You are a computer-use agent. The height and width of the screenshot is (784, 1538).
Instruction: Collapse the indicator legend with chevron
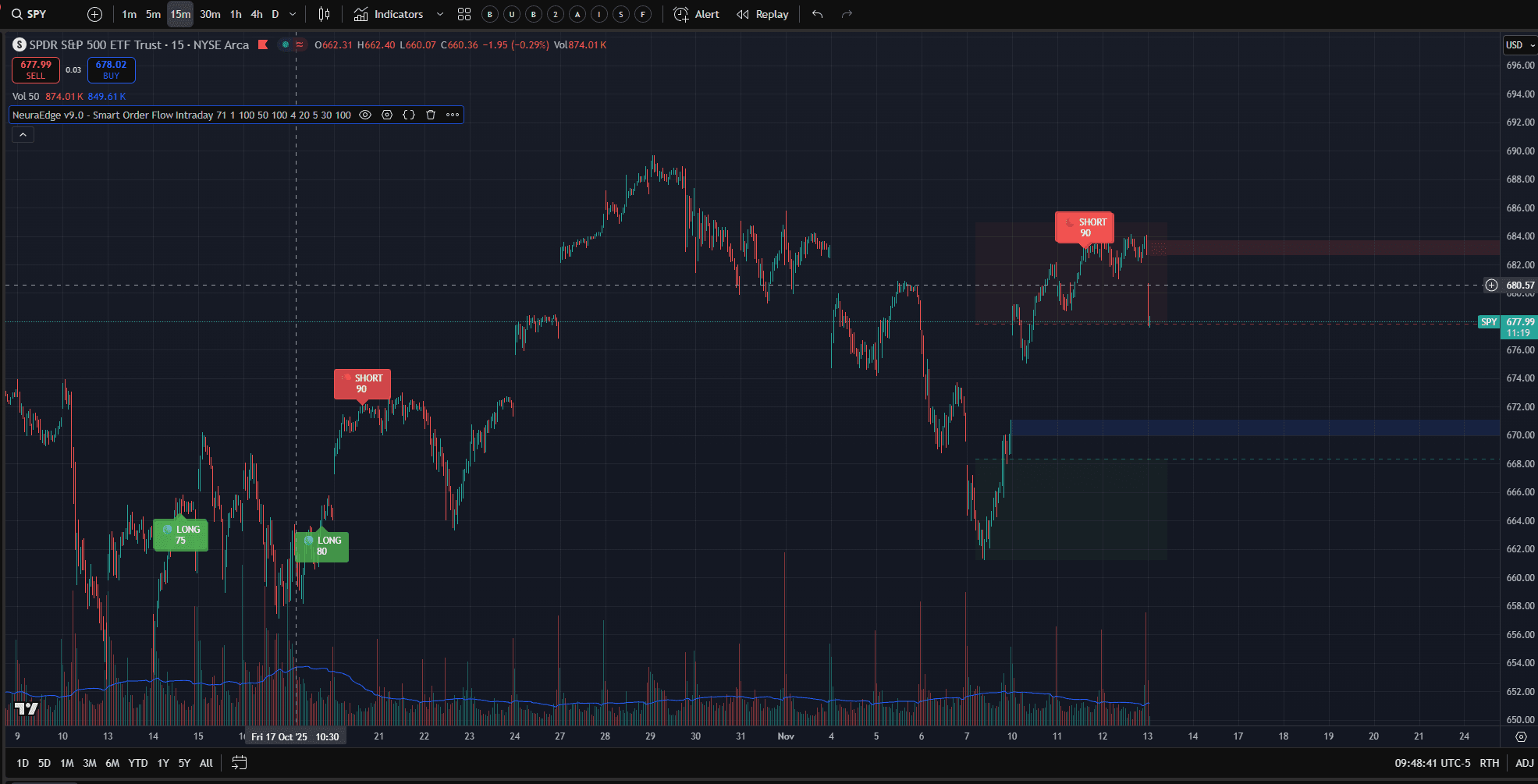pyautogui.click(x=23, y=135)
